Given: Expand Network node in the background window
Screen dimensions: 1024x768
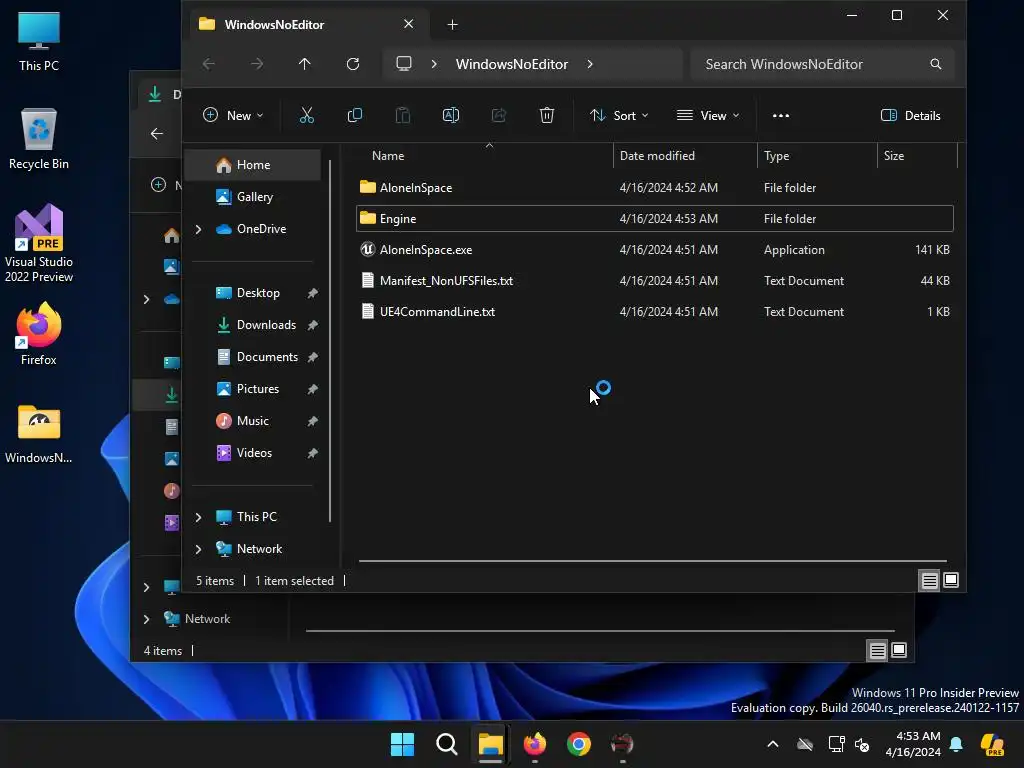Looking at the screenshot, I should click(x=146, y=618).
